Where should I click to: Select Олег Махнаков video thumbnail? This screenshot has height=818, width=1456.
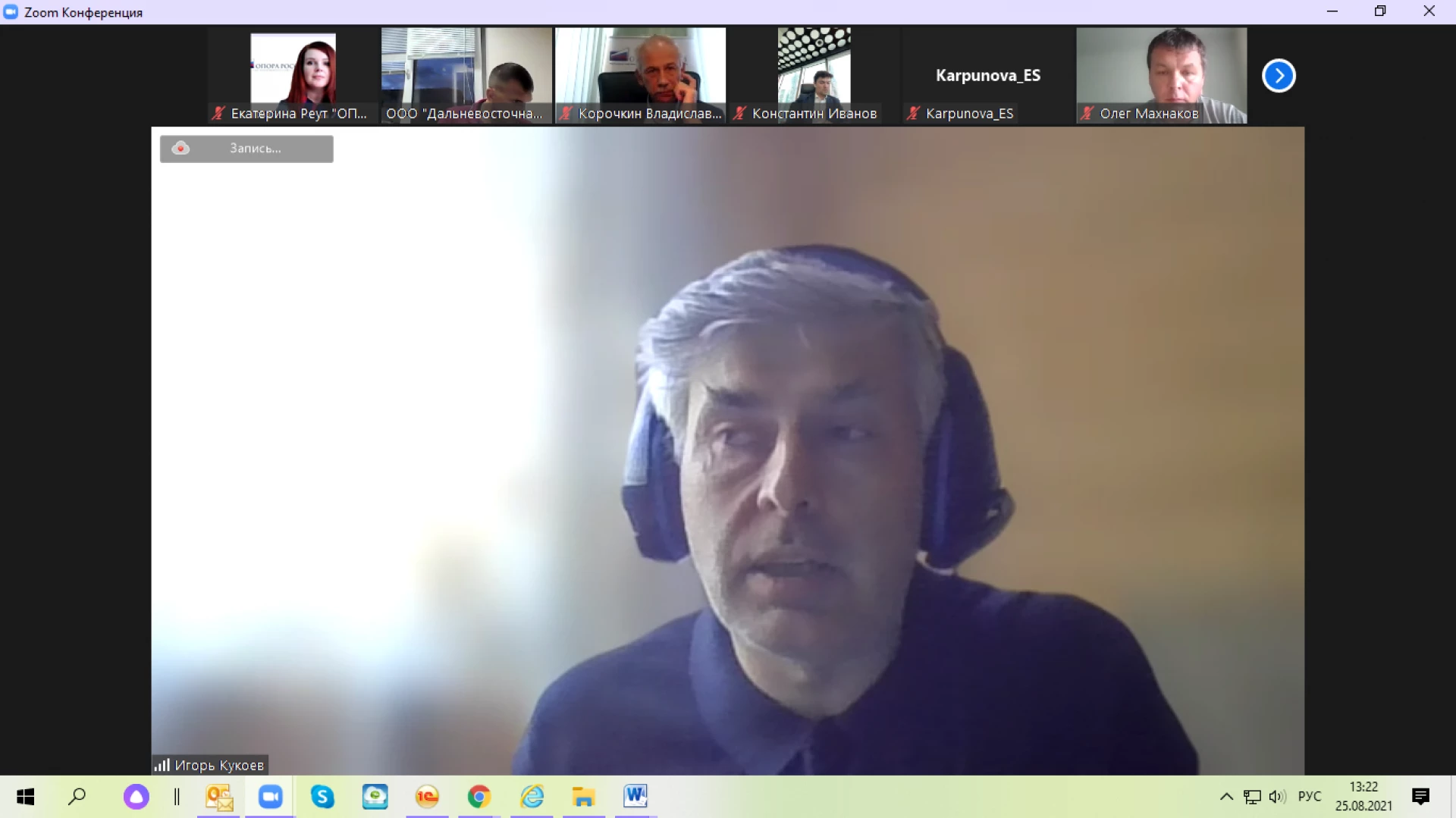(x=1161, y=75)
